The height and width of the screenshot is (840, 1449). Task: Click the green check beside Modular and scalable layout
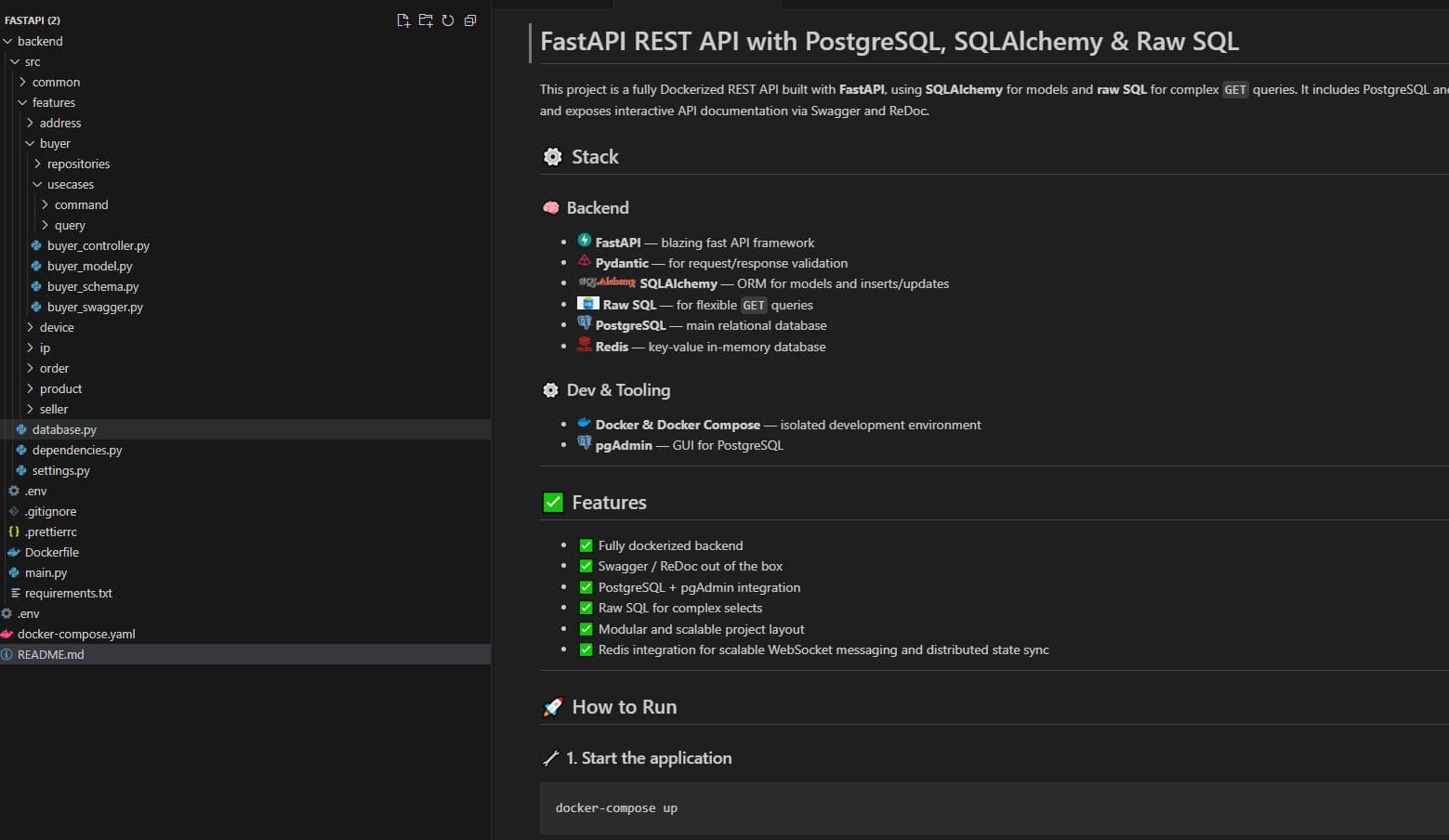click(x=586, y=629)
